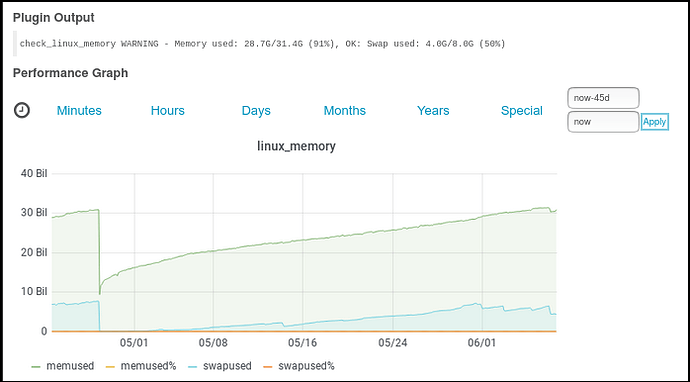Screen dimensions: 690x382
Task: Click the 0 y-axis label
Action: click(44, 331)
